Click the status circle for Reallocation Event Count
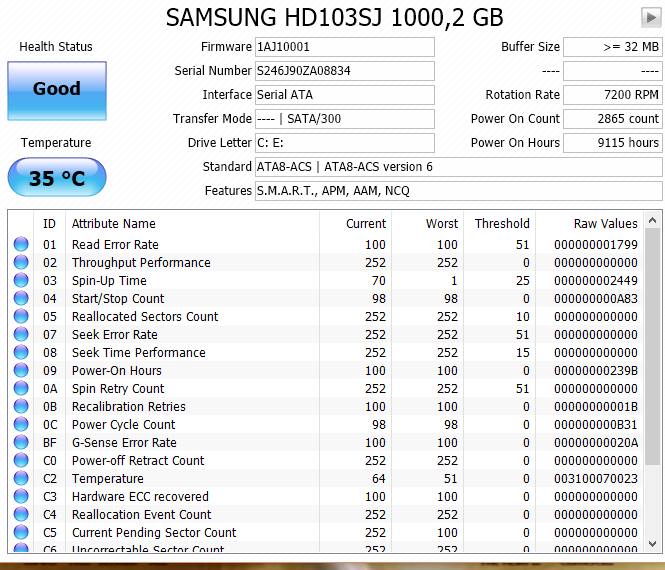This screenshot has height=570, width=665. tap(21, 514)
